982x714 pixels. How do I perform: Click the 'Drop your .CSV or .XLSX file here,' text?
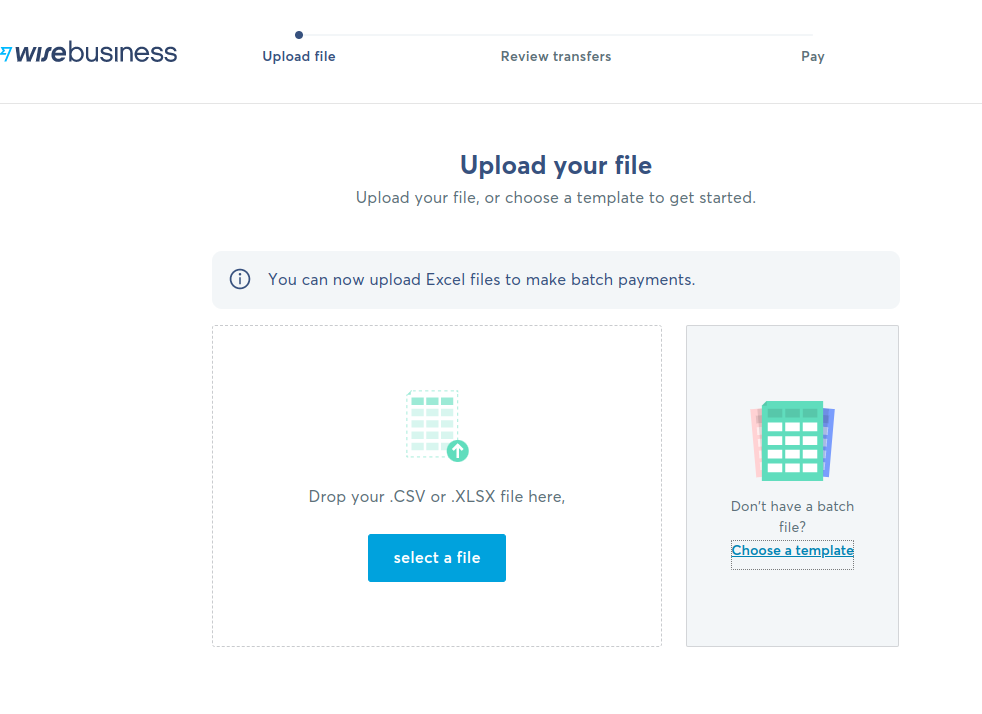437,497
